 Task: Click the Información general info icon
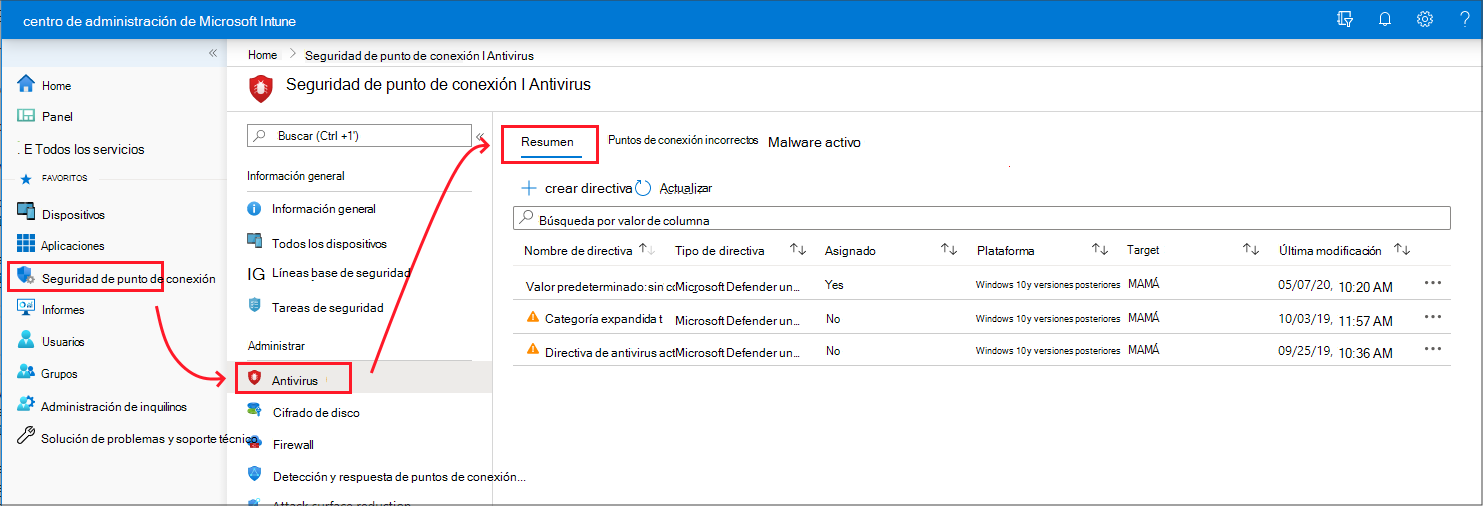click(x=254, y=209)
